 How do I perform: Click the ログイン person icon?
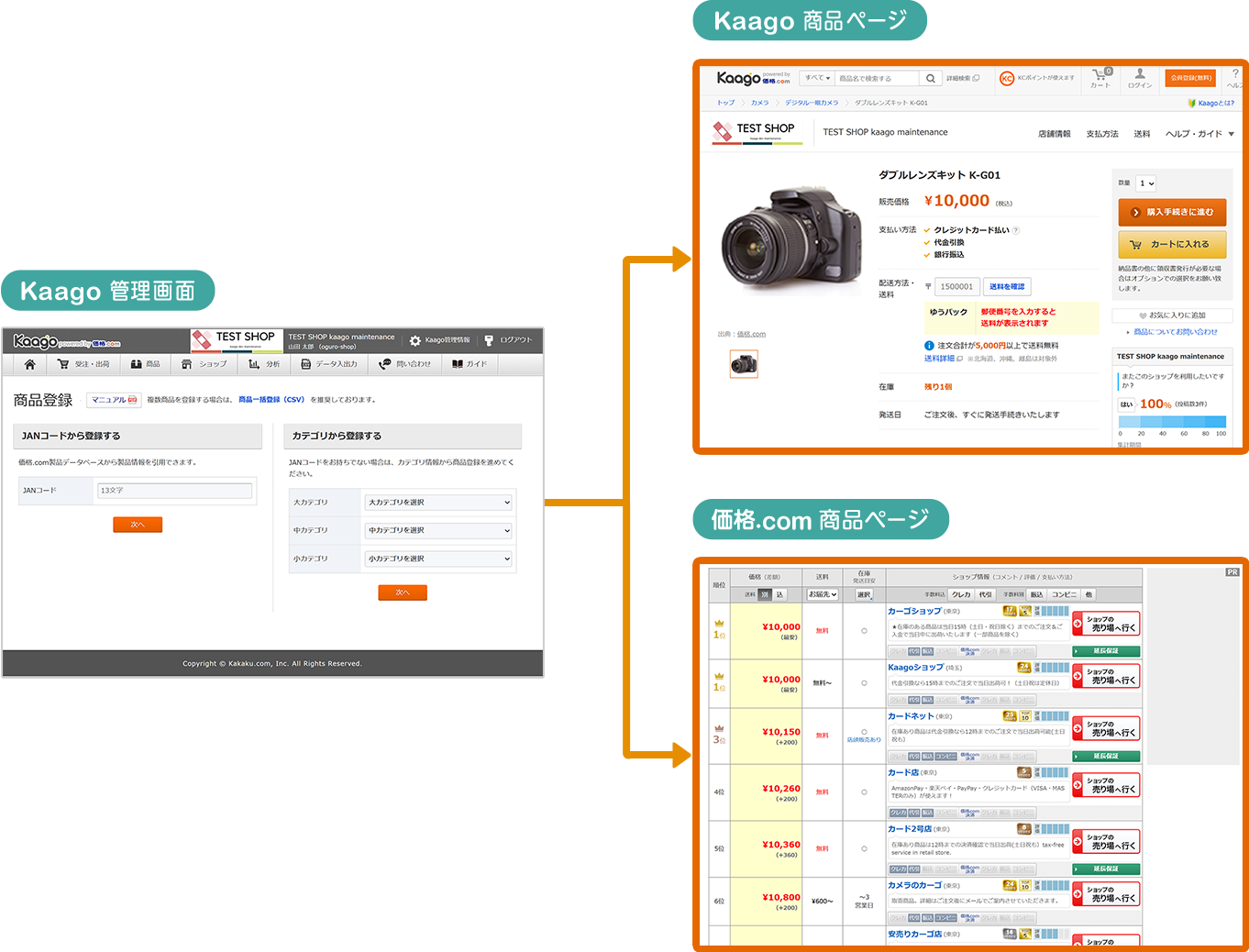click(x=1140, y=74)
